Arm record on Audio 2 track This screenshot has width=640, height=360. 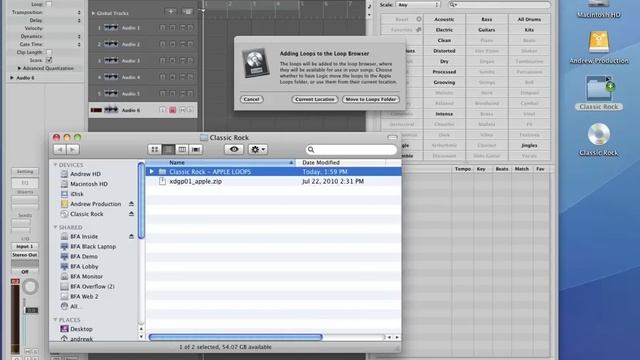tap(173, 44)
